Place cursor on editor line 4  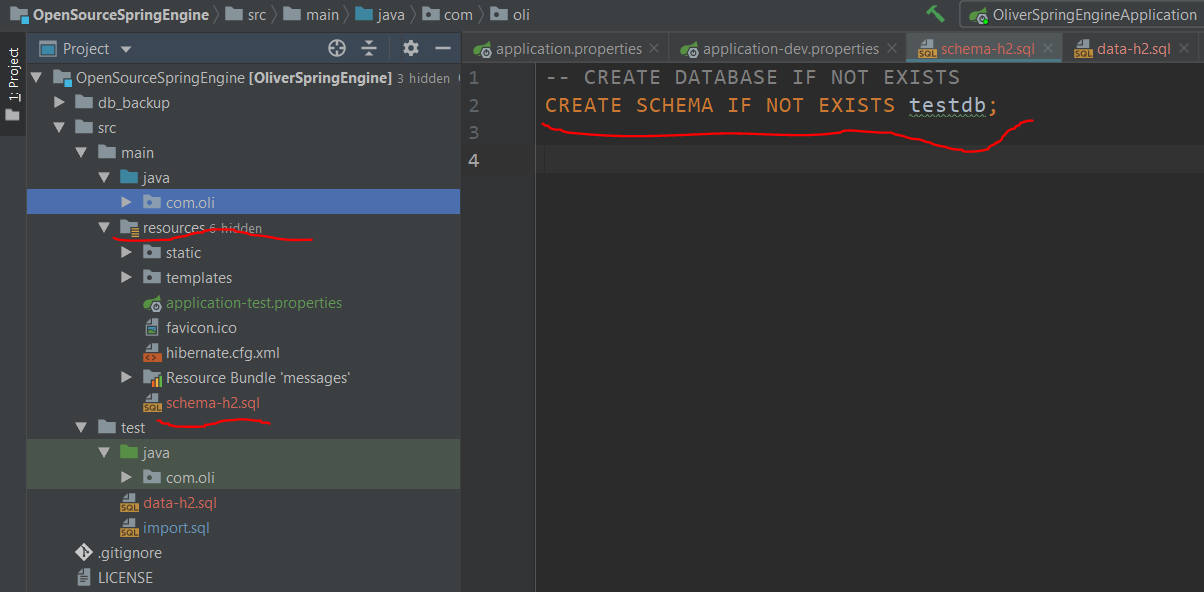[870, 160]
